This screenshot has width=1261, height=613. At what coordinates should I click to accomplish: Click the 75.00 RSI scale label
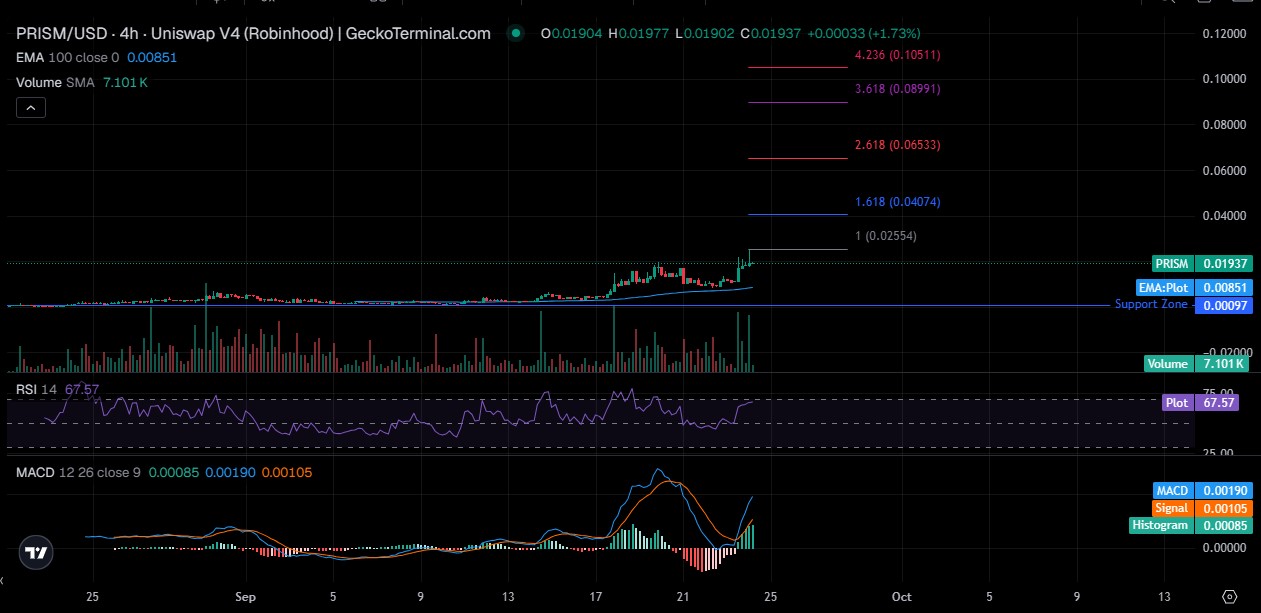click(1219, 392)
